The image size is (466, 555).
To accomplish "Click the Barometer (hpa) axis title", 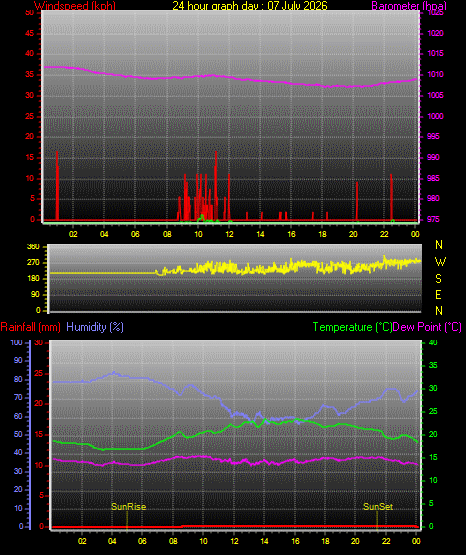I will [409, 6].
